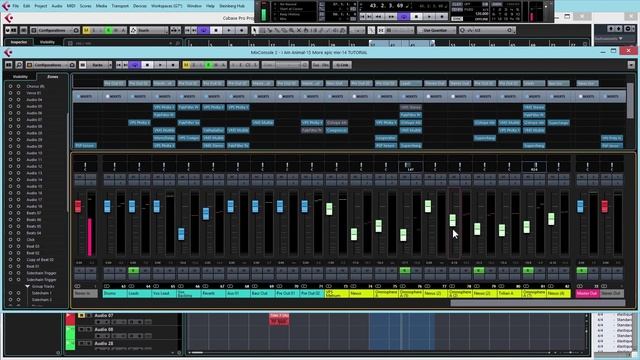Click the Drums channel pan control
The image size is (640, 360).
tap(115, 166)
